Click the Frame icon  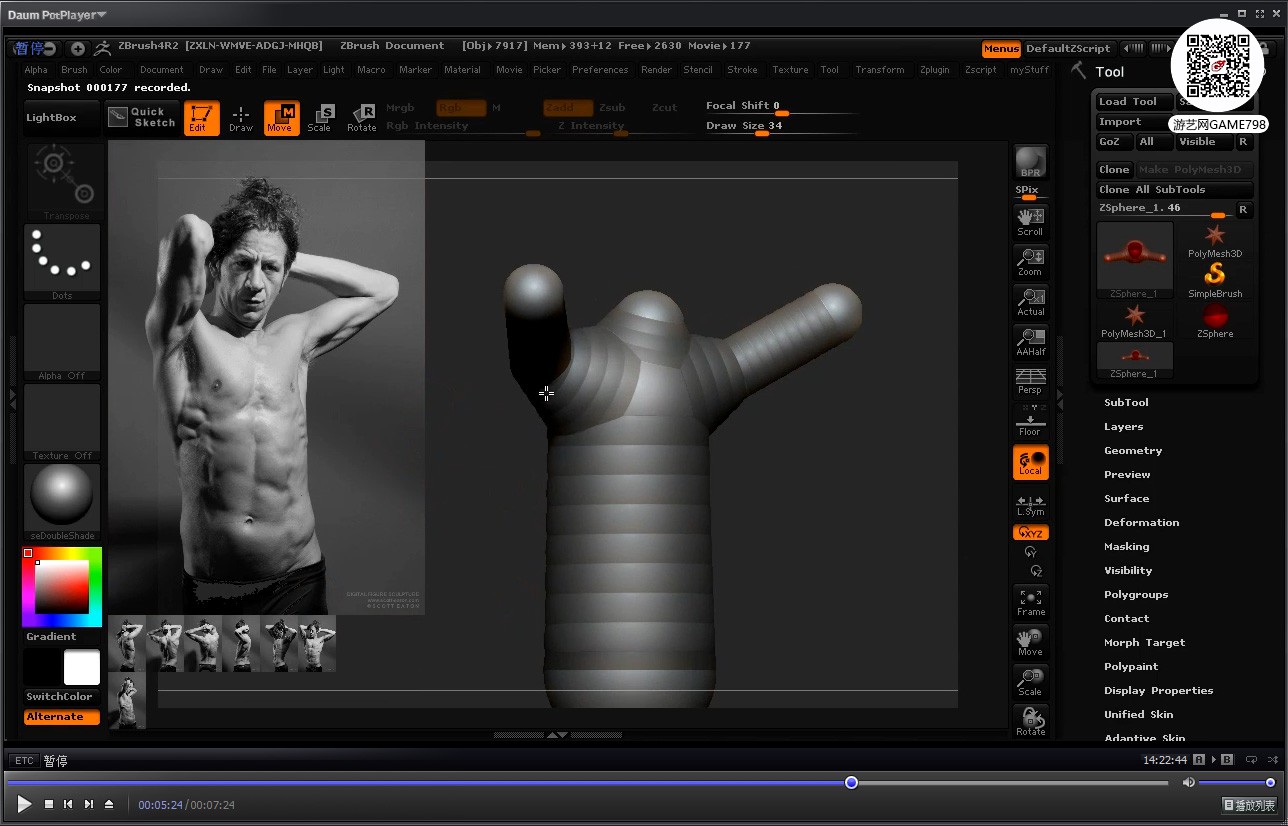[1030, 602]
